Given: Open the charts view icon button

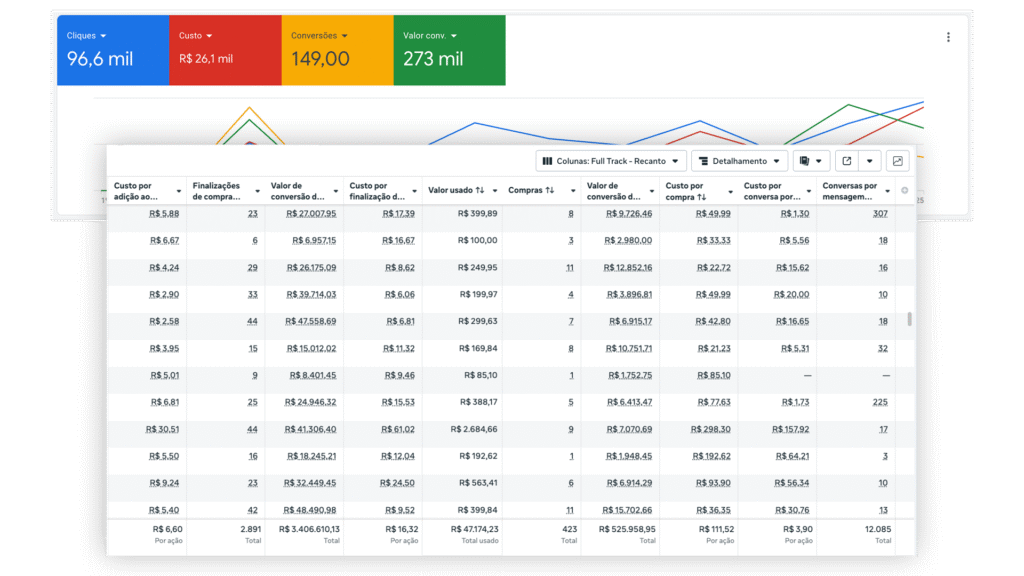Looking at the screenshot, I should tap(897, 161).
